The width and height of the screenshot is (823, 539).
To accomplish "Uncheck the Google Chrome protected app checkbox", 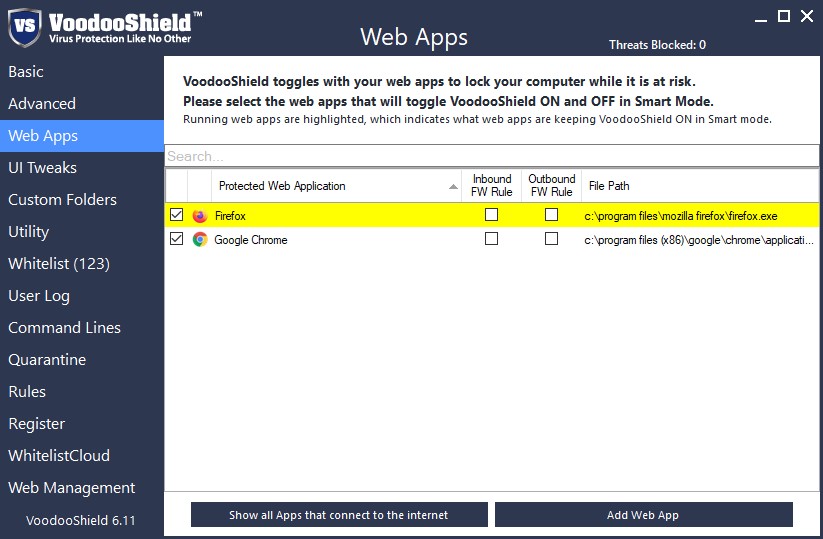I will point(176,239).
